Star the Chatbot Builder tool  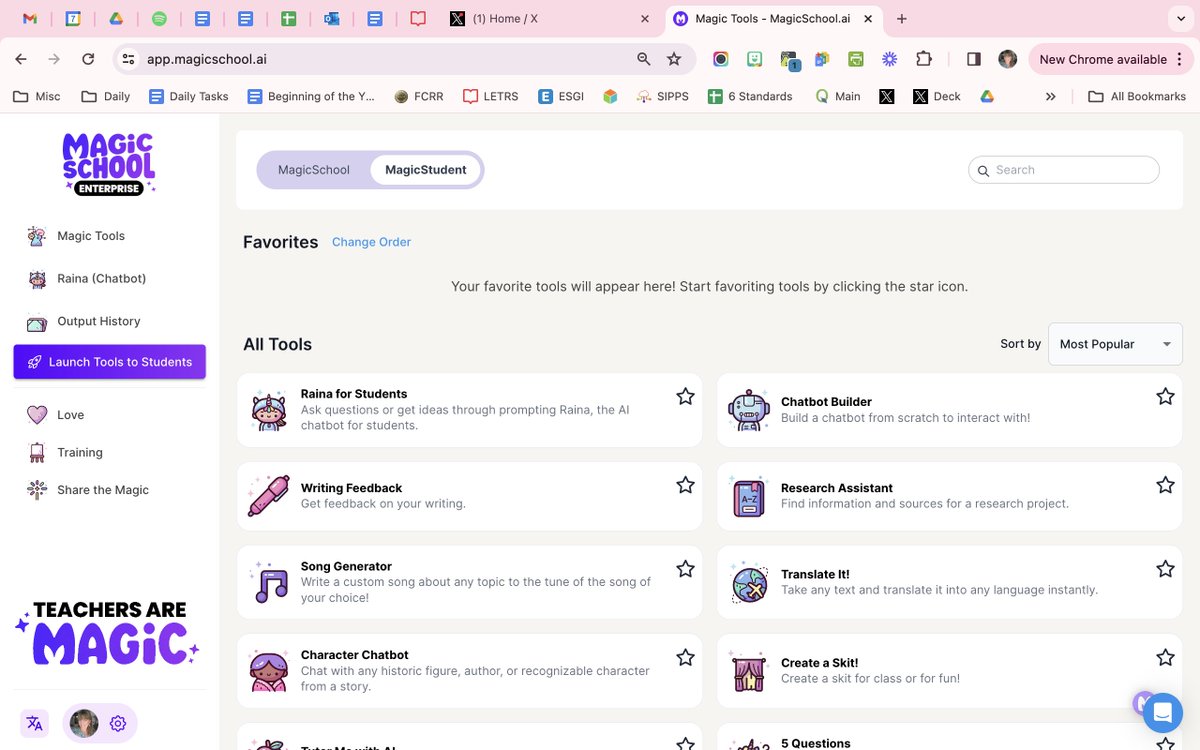coord(1165,397)
